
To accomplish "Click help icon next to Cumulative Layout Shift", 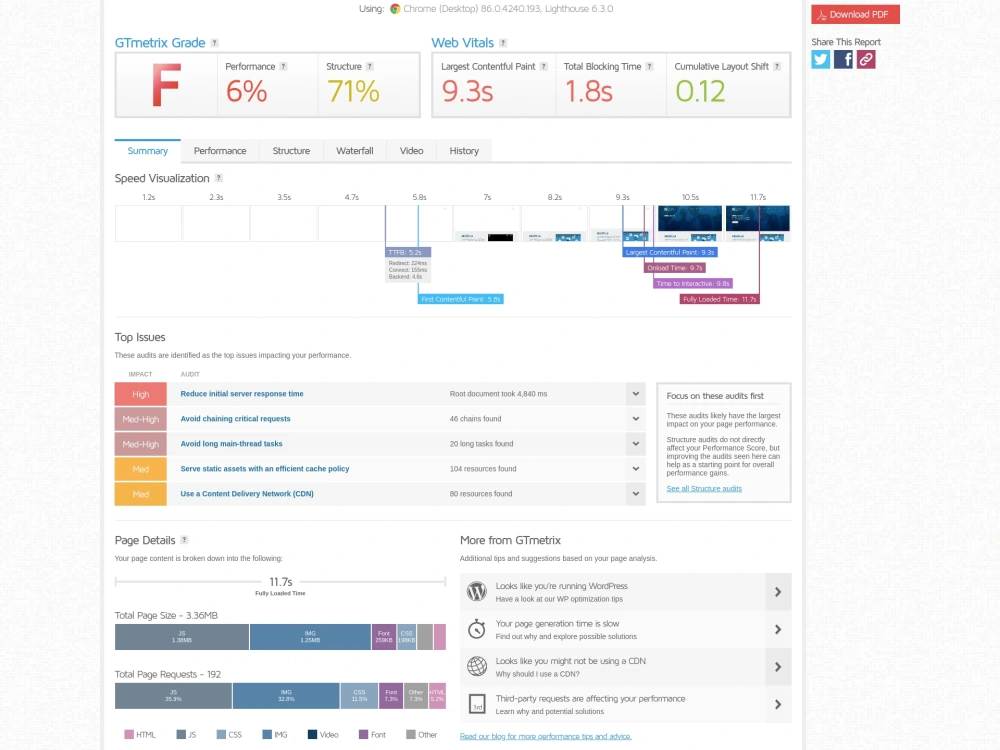I will click(x=777, y=66).
